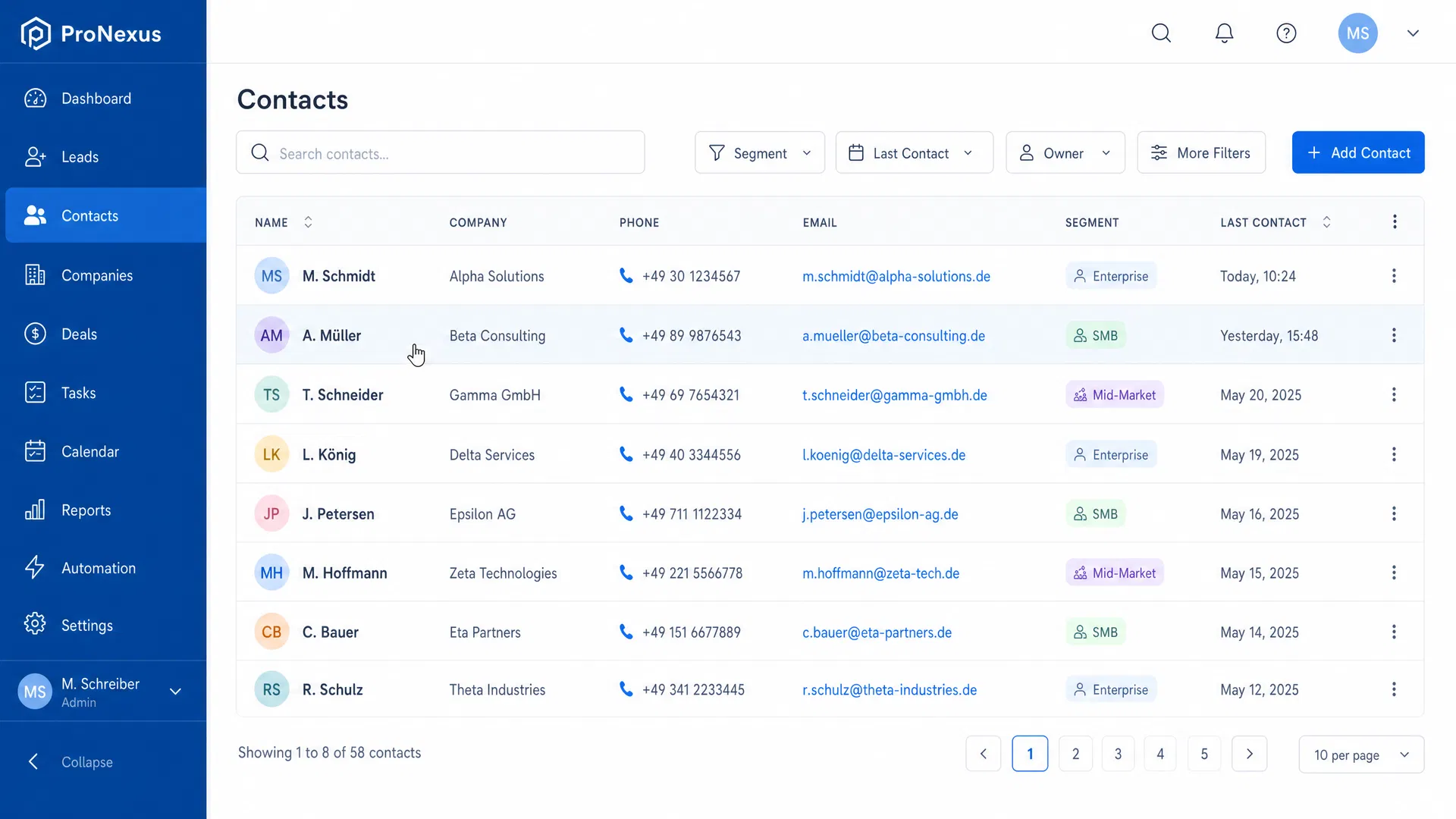Expand M. Schreiber user menu in sidebar
1456x819 pixels.
(175, 692)
